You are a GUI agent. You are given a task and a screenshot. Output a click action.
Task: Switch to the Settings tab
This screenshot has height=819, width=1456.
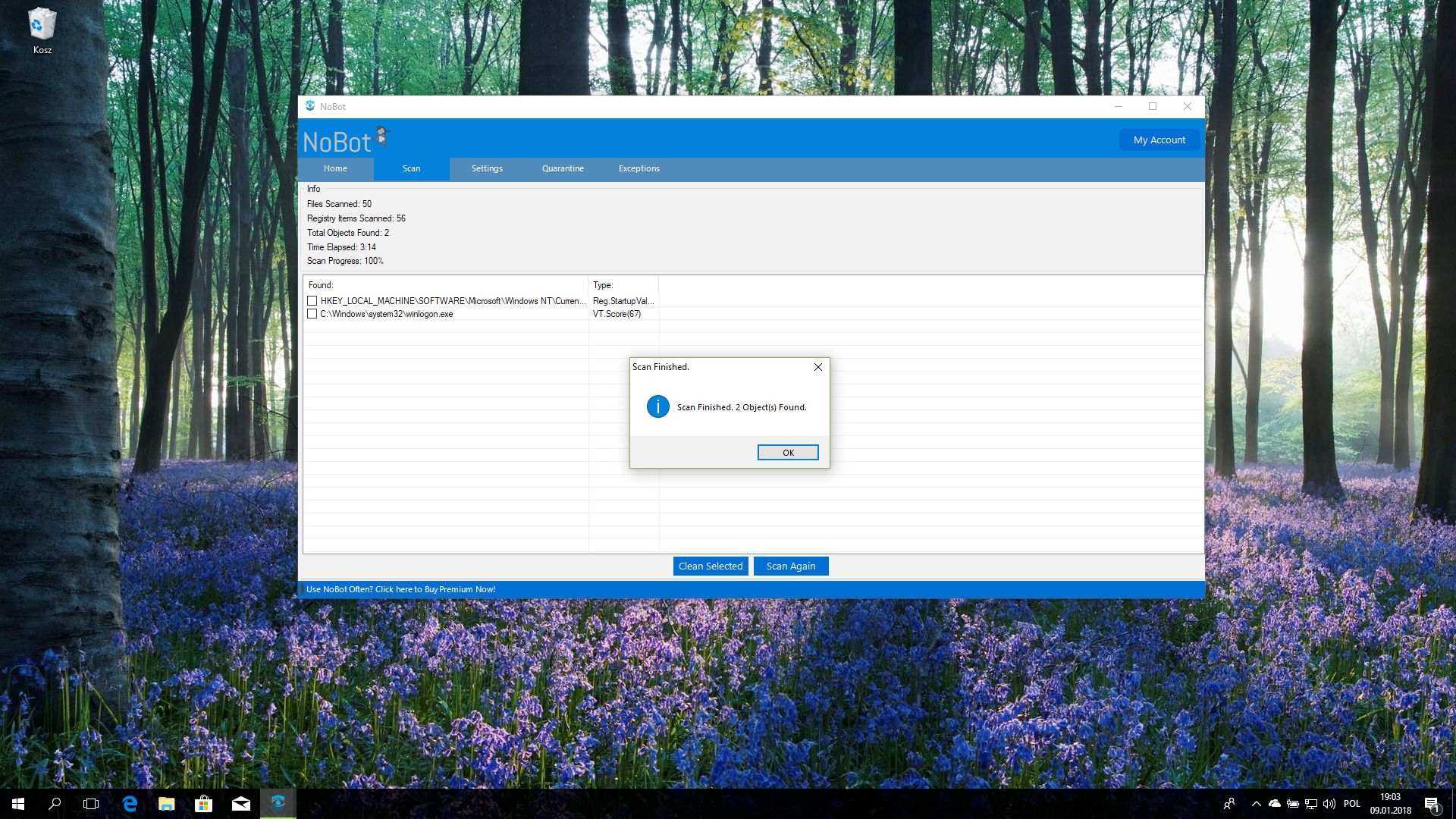point(487,168)
